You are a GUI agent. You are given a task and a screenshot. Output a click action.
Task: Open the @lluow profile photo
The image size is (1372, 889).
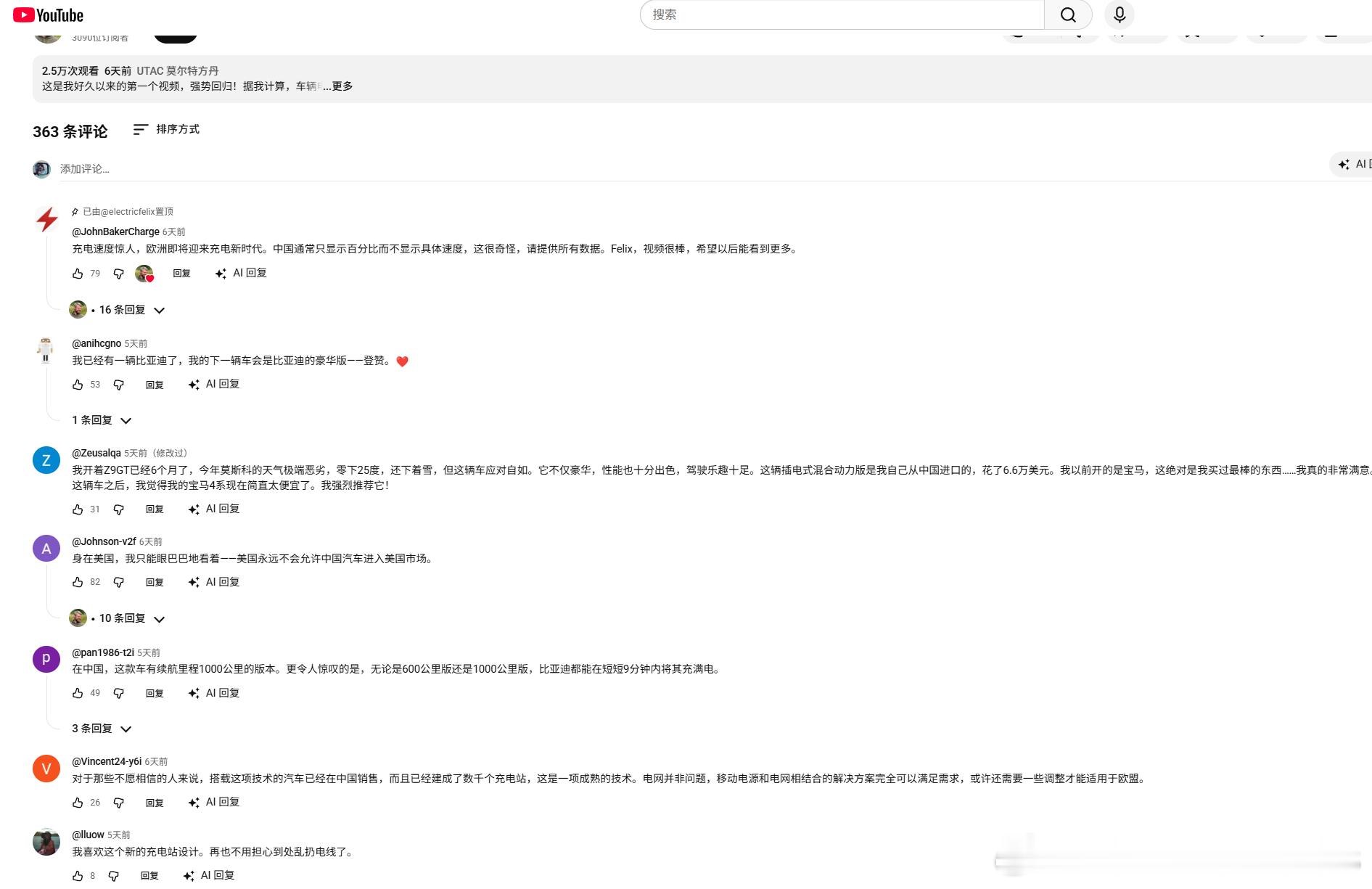46,842
